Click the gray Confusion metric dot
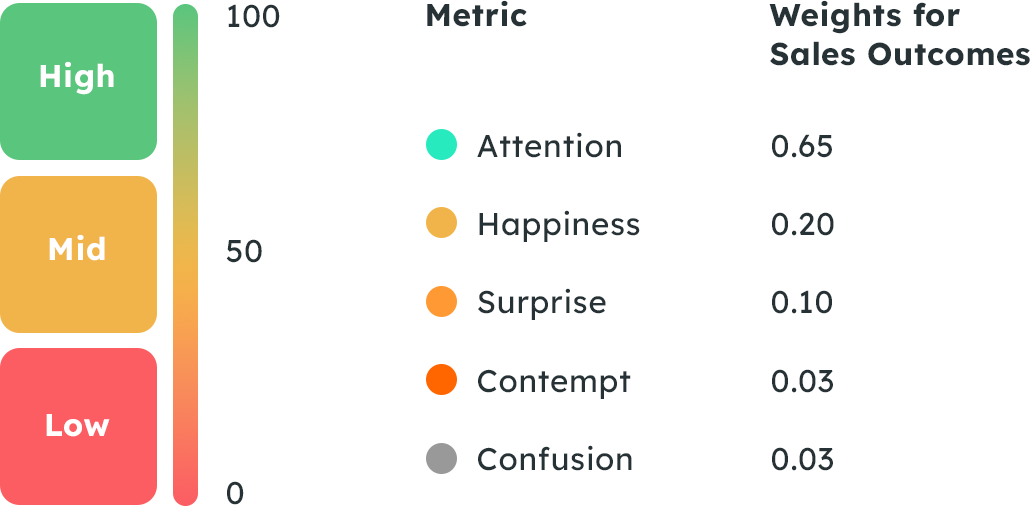The image size is (1030, 506). [x=441, y=459]
